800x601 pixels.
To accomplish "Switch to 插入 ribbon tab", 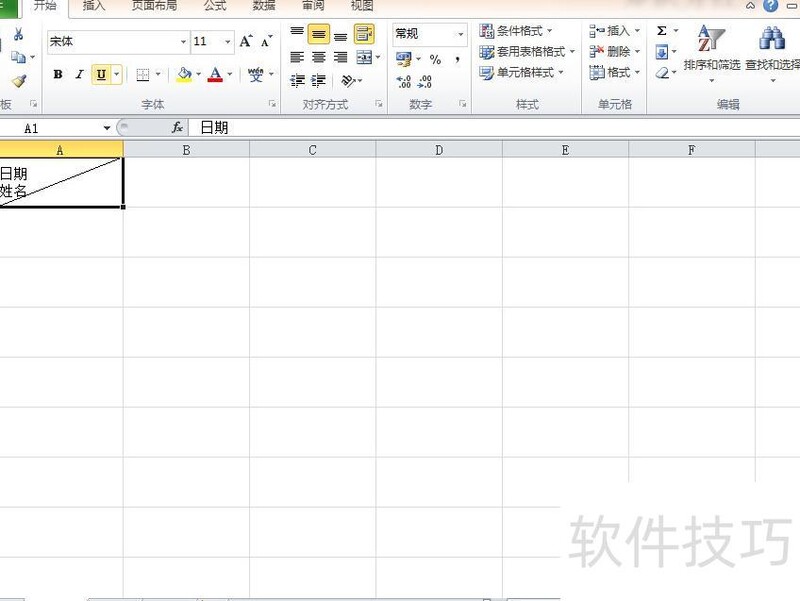I will [x=94, y=6].
